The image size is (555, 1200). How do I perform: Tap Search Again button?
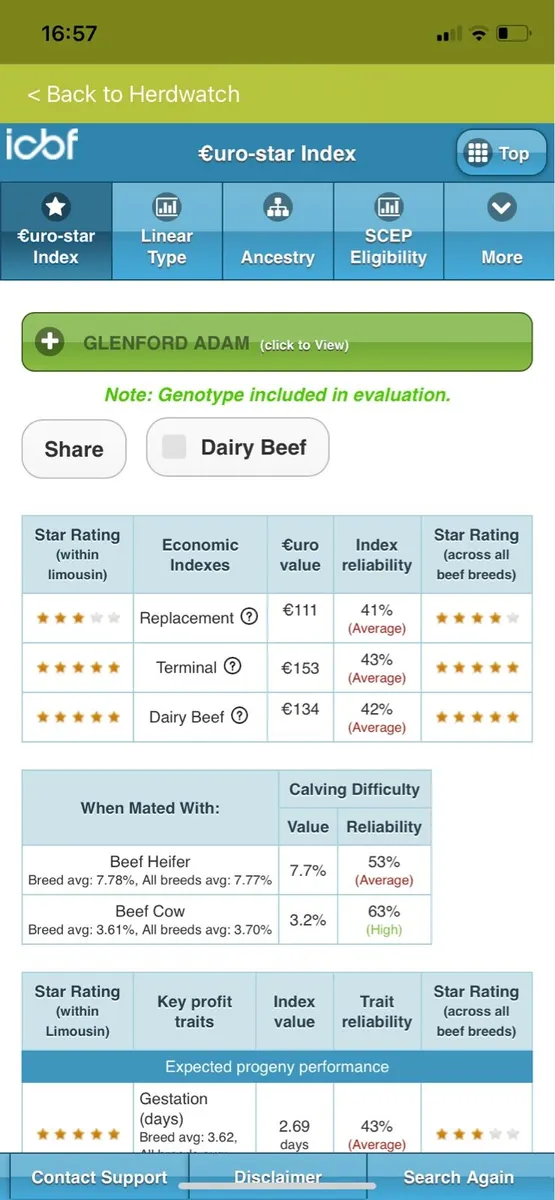point(459,1177)
